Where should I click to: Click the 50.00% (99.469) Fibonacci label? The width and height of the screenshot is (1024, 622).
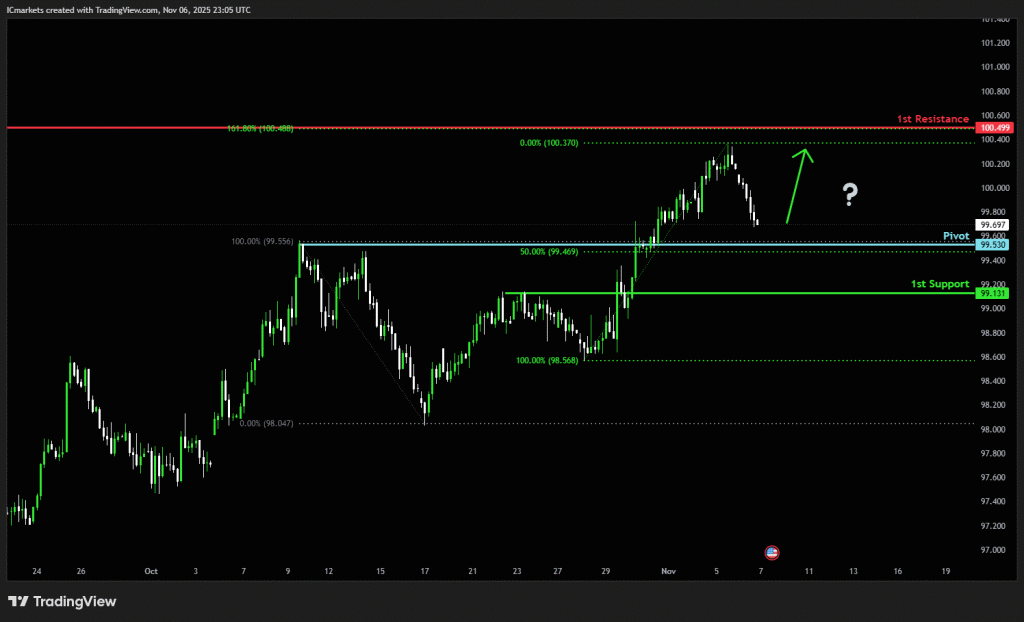(548, 253)
